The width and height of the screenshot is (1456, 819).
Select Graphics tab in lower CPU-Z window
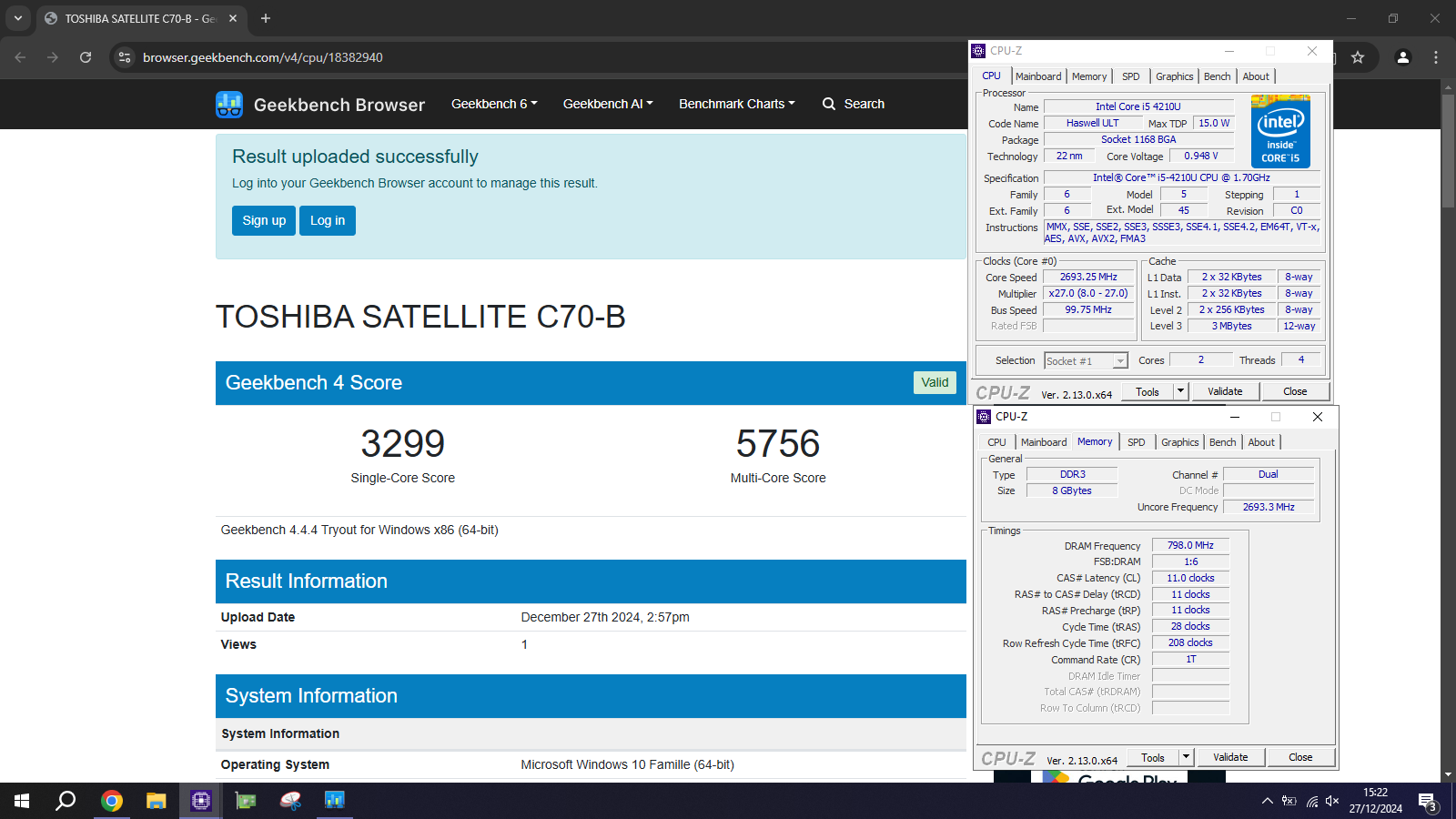(x=1180, y=442)
